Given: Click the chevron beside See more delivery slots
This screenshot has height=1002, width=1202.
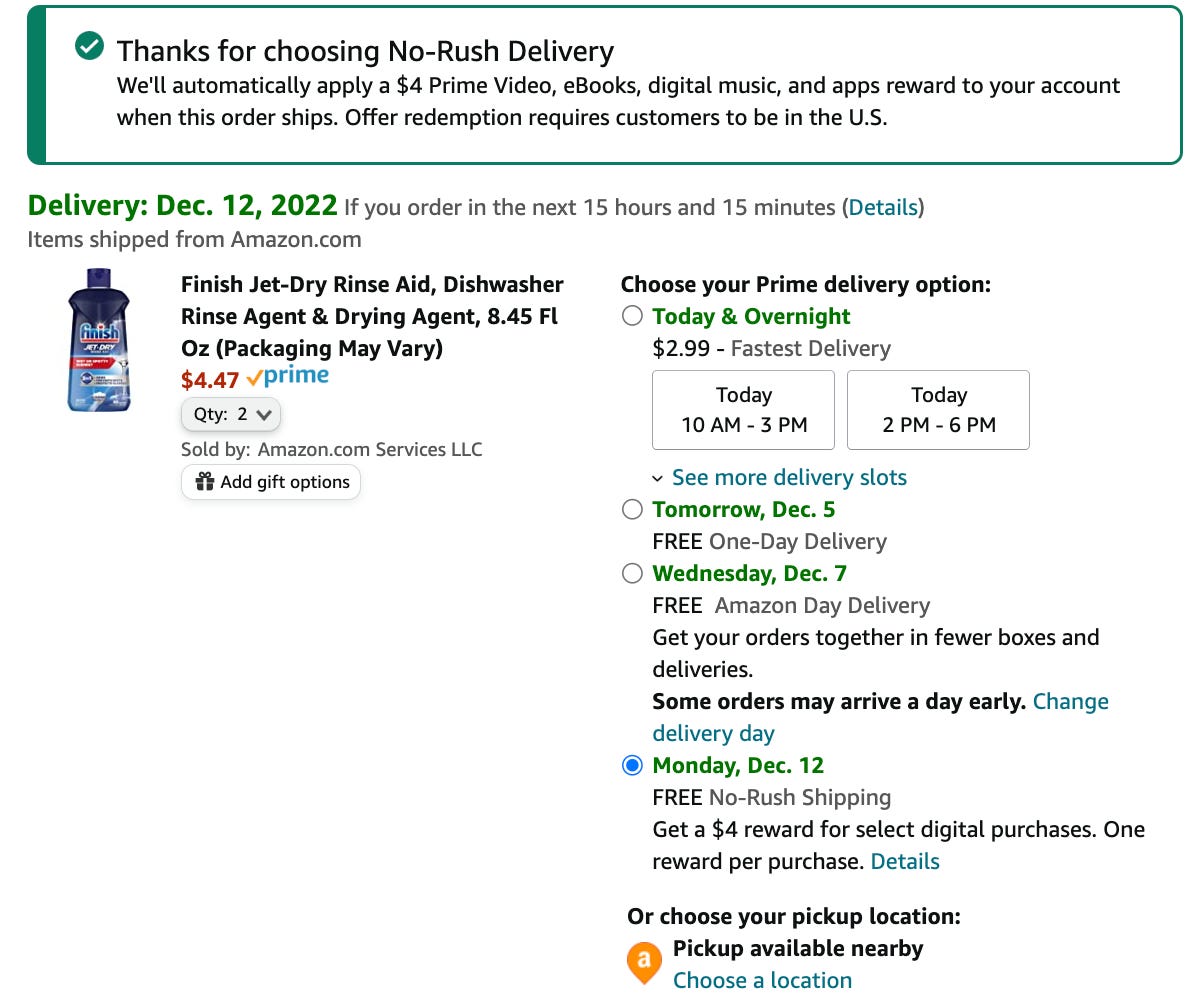Looking at the screenshot, I should coord(659,478).
